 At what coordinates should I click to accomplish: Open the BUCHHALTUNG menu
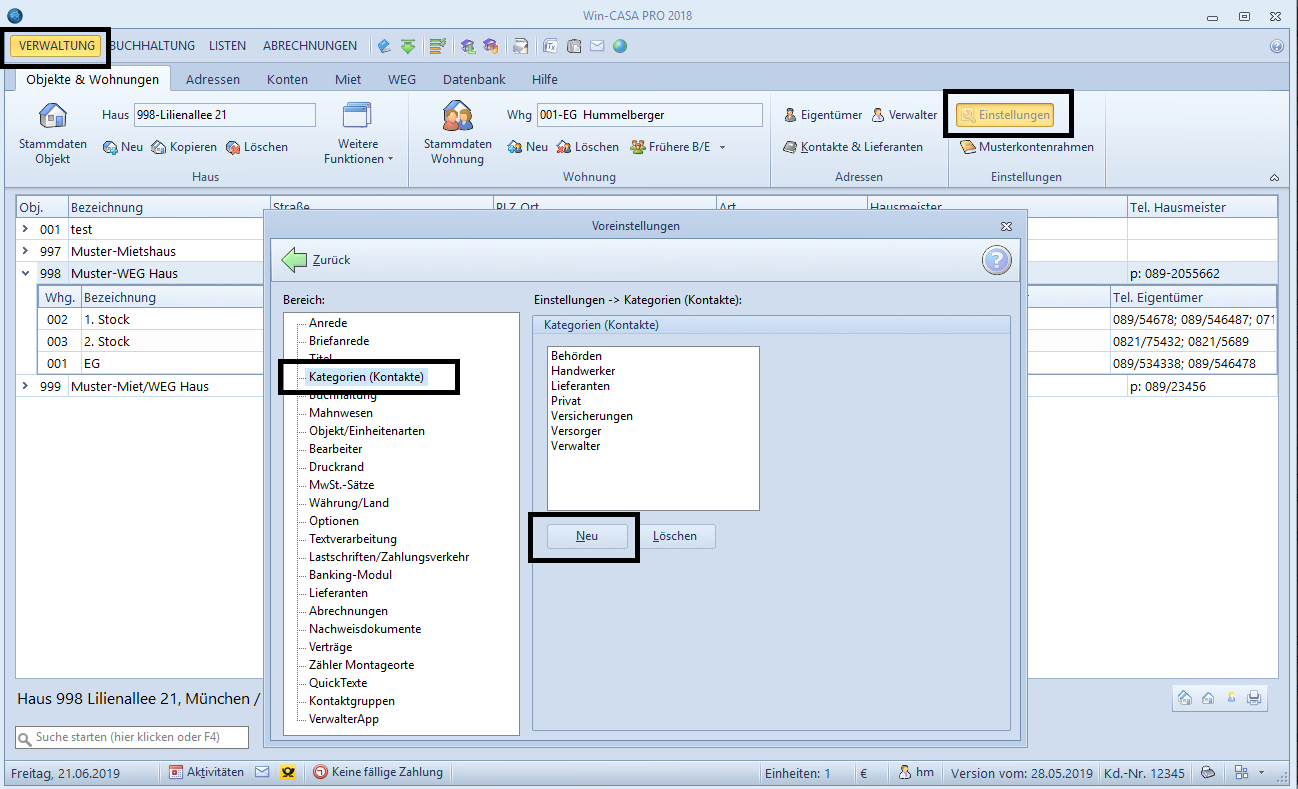152,46
